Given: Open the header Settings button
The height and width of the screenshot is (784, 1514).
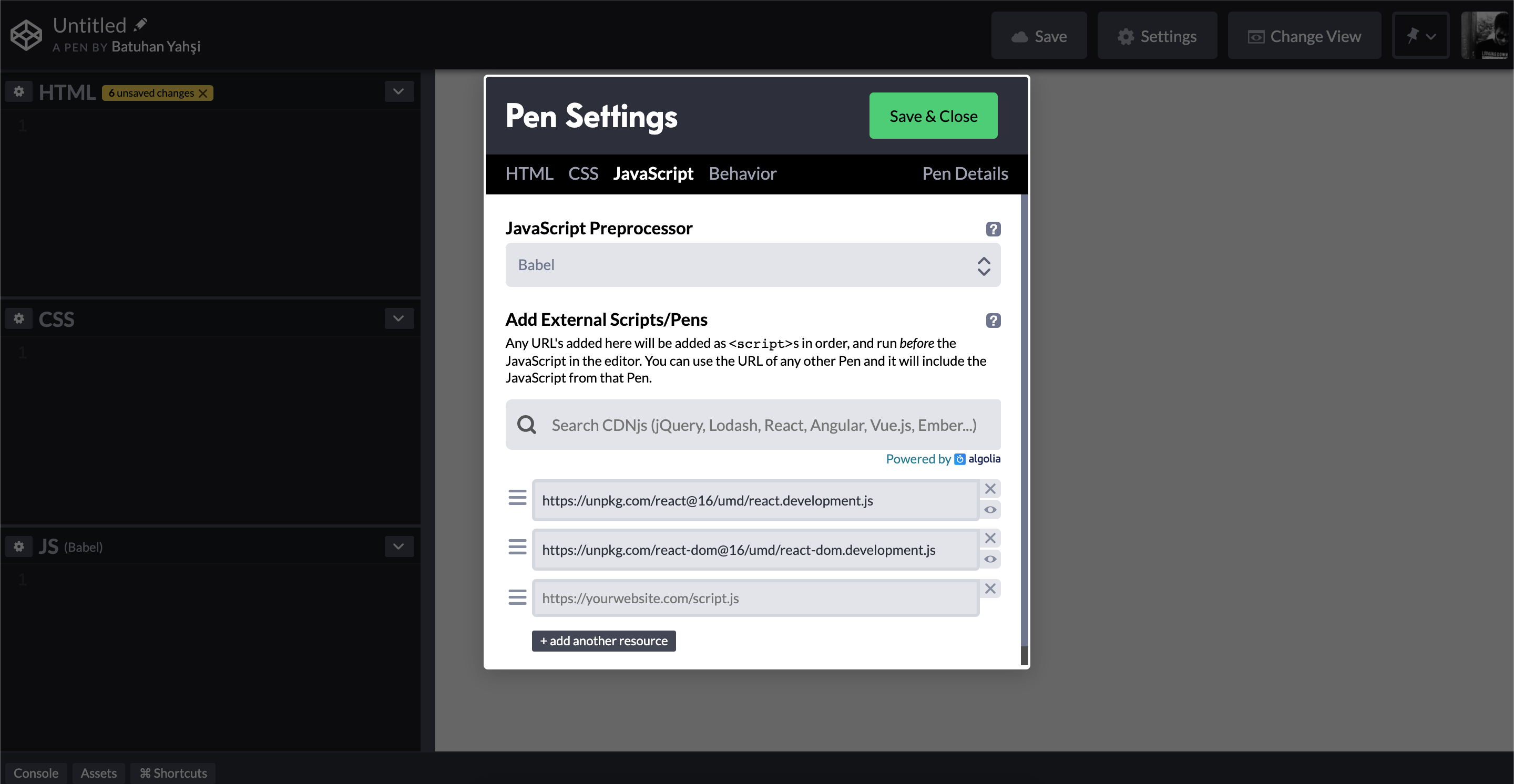Looking at the screenshot, I should tap(1157, 36).
